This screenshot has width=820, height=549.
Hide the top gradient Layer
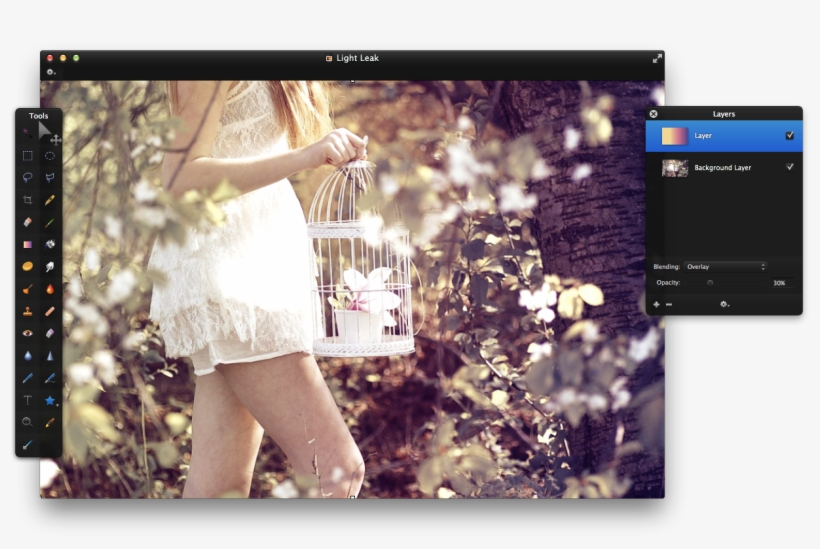coord(790,135)
